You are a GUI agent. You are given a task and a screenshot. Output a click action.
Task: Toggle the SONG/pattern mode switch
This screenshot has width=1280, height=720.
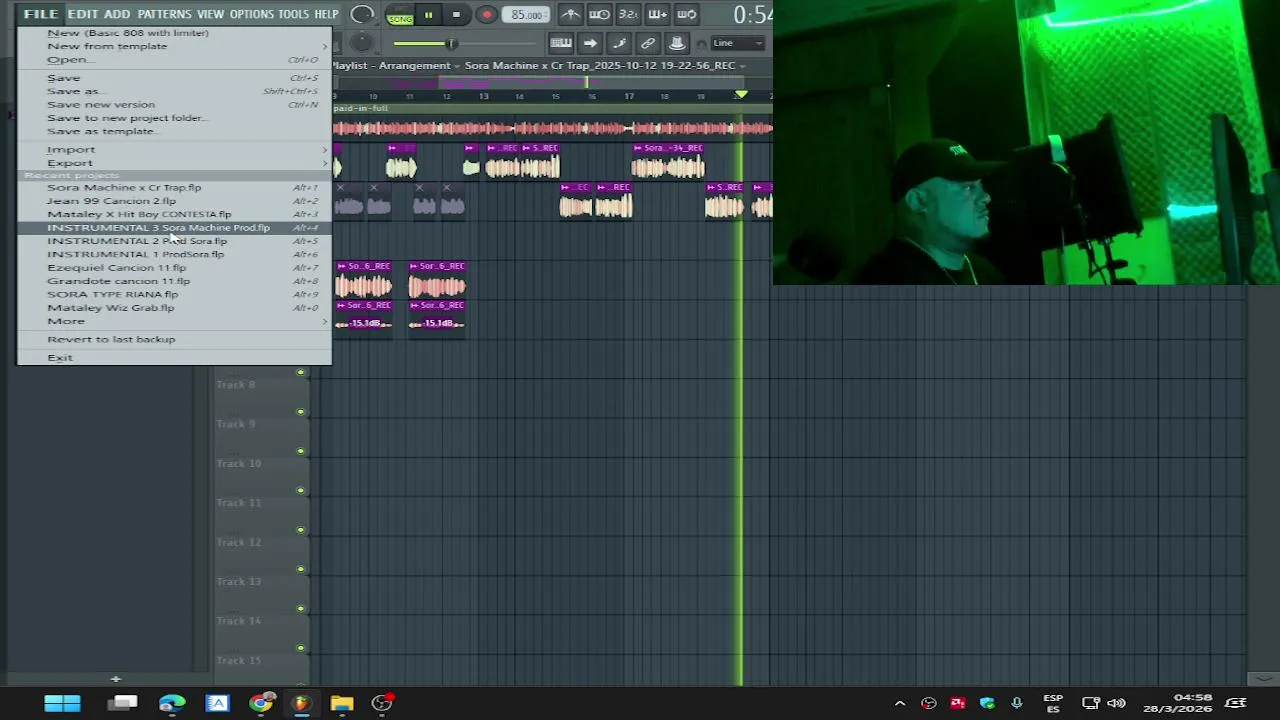click(x=400, y=16)
